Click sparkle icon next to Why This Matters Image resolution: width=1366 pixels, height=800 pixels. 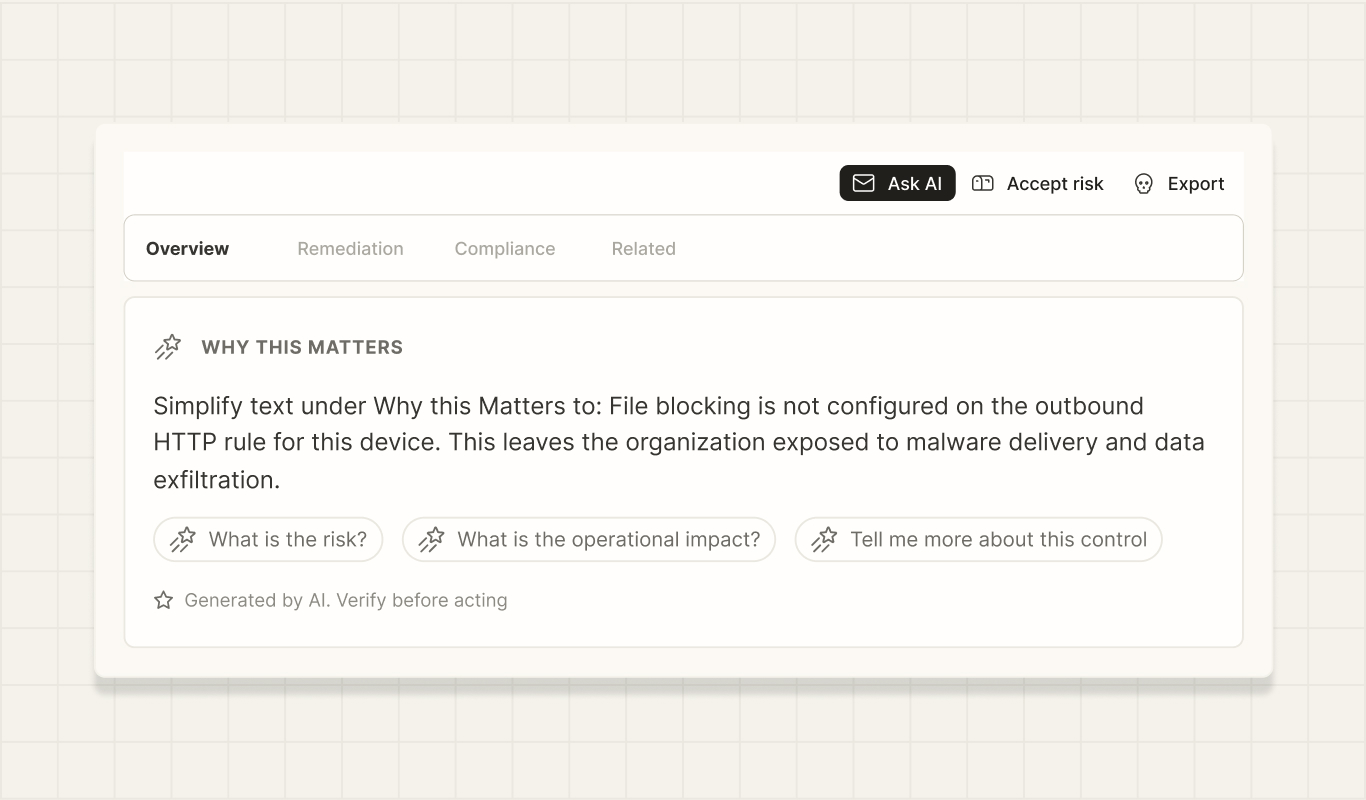168,347
